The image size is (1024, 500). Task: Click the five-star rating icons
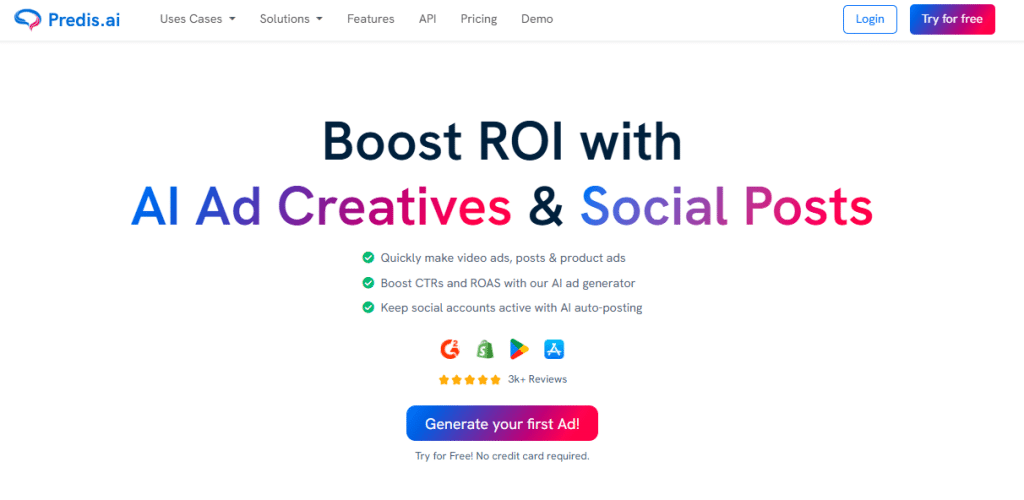click(469, 380)
